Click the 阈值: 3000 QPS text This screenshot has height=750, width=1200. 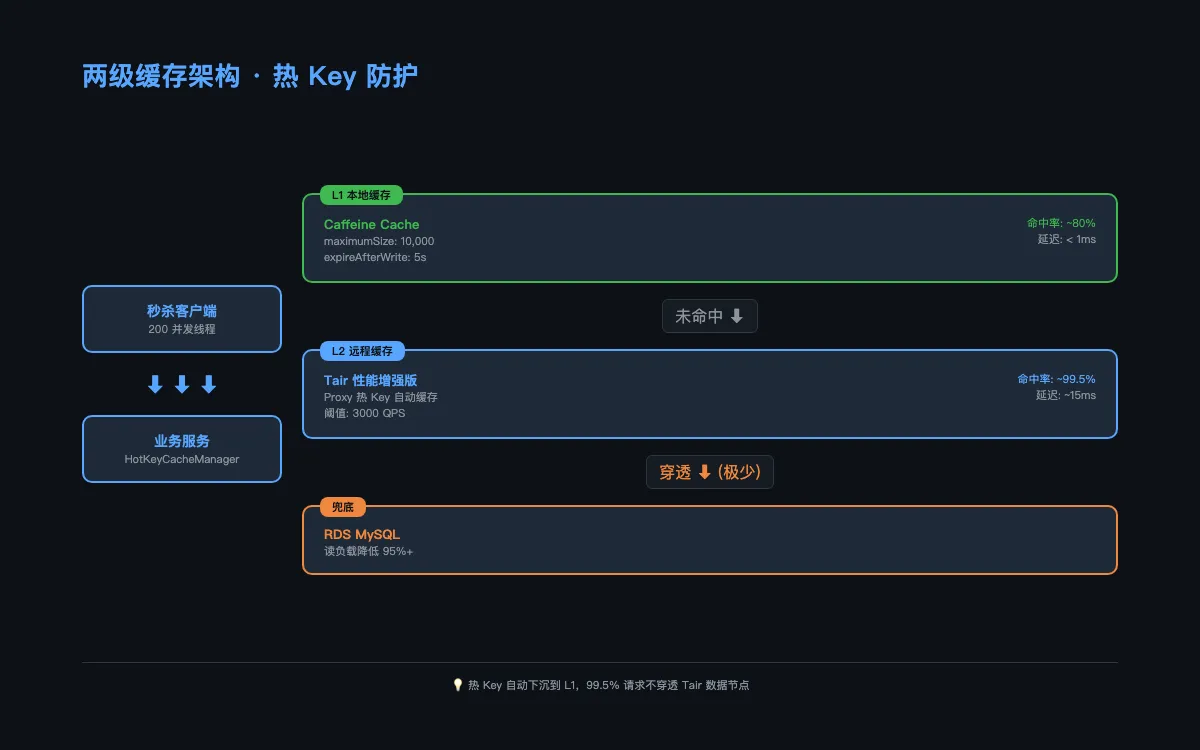click(365, 413)
